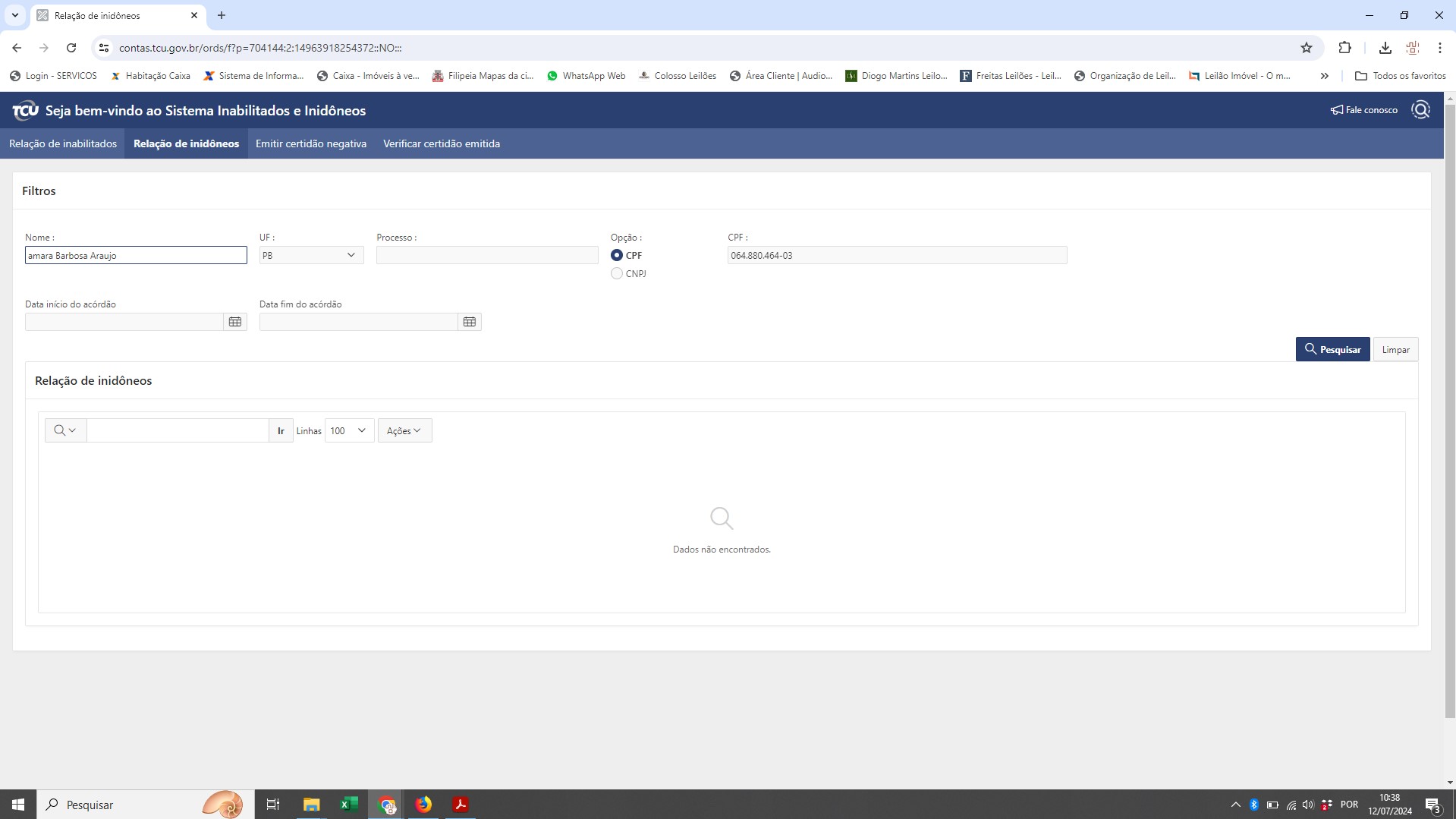Click the Limpar button

(1395, 350)
